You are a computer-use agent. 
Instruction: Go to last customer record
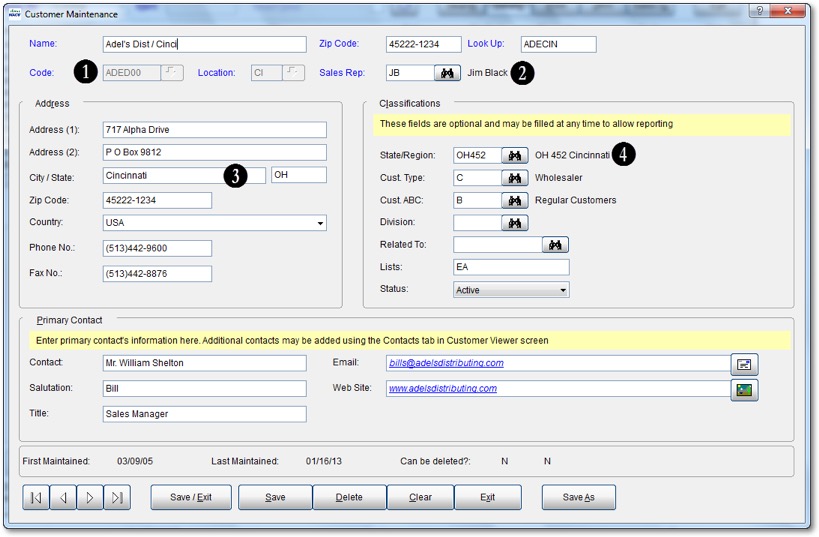point(117,497)
